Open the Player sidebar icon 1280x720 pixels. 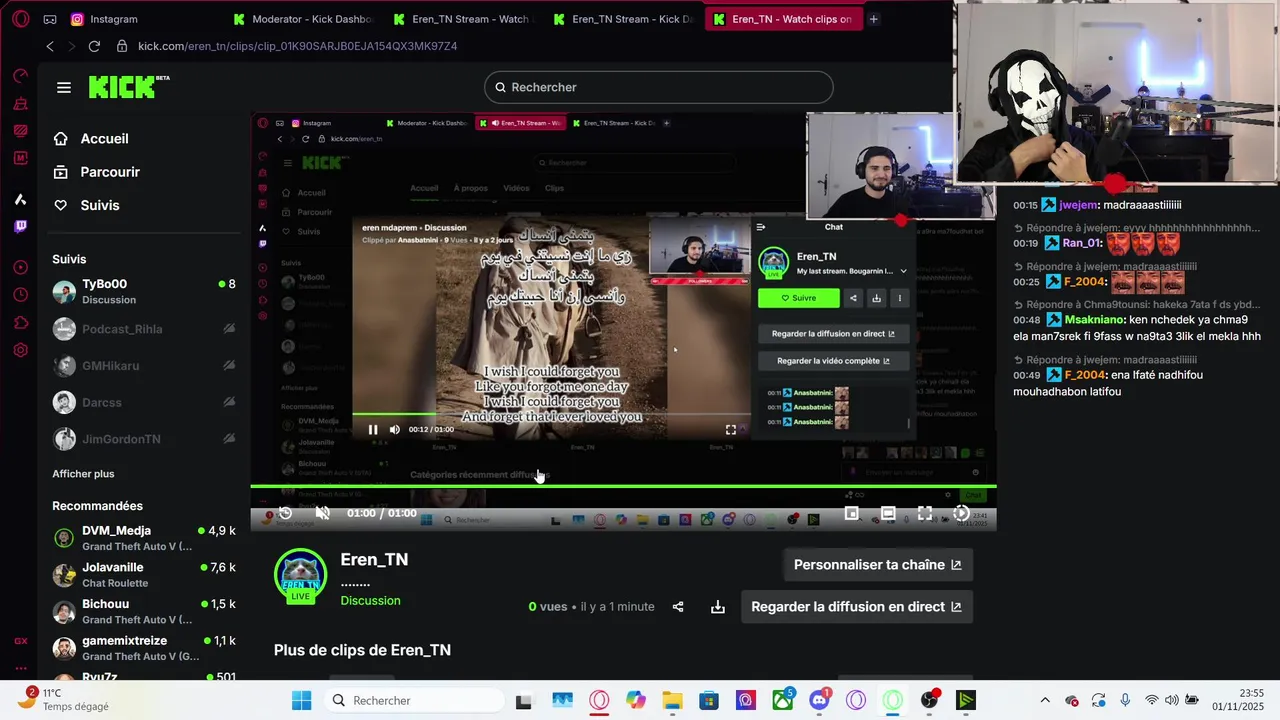click(20, 267)
